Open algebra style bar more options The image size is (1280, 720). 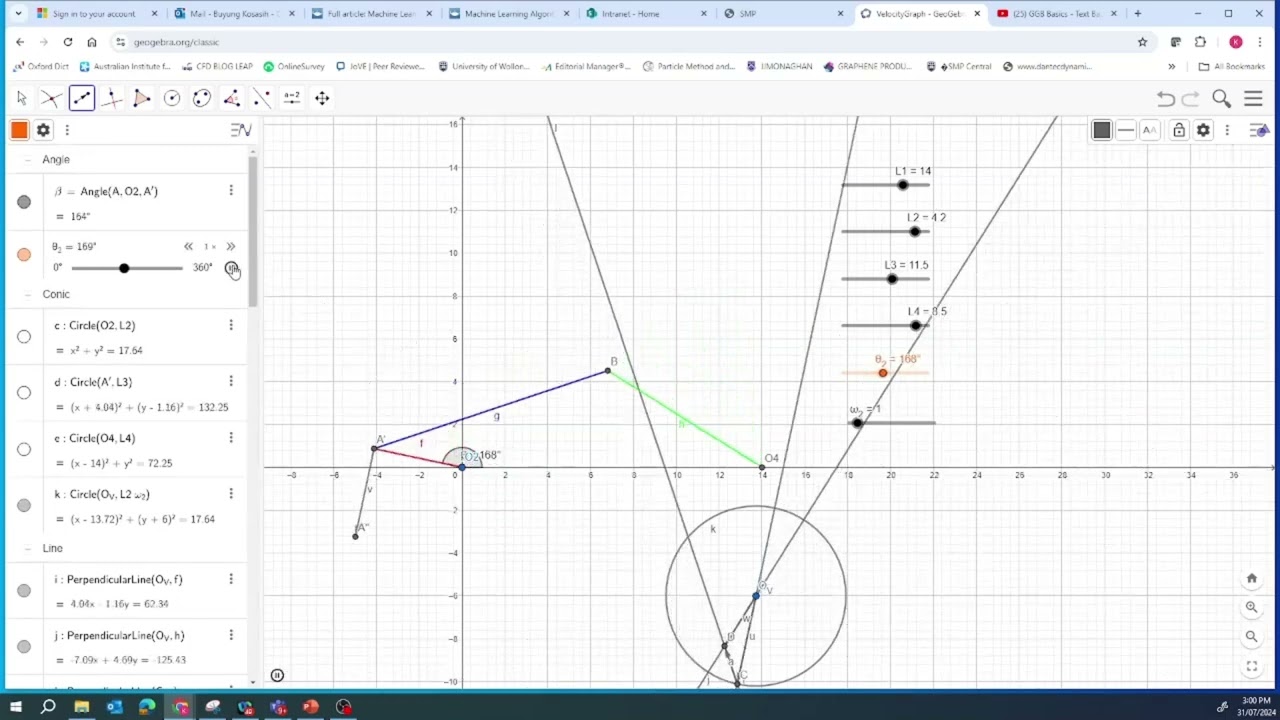pos(67,130)
